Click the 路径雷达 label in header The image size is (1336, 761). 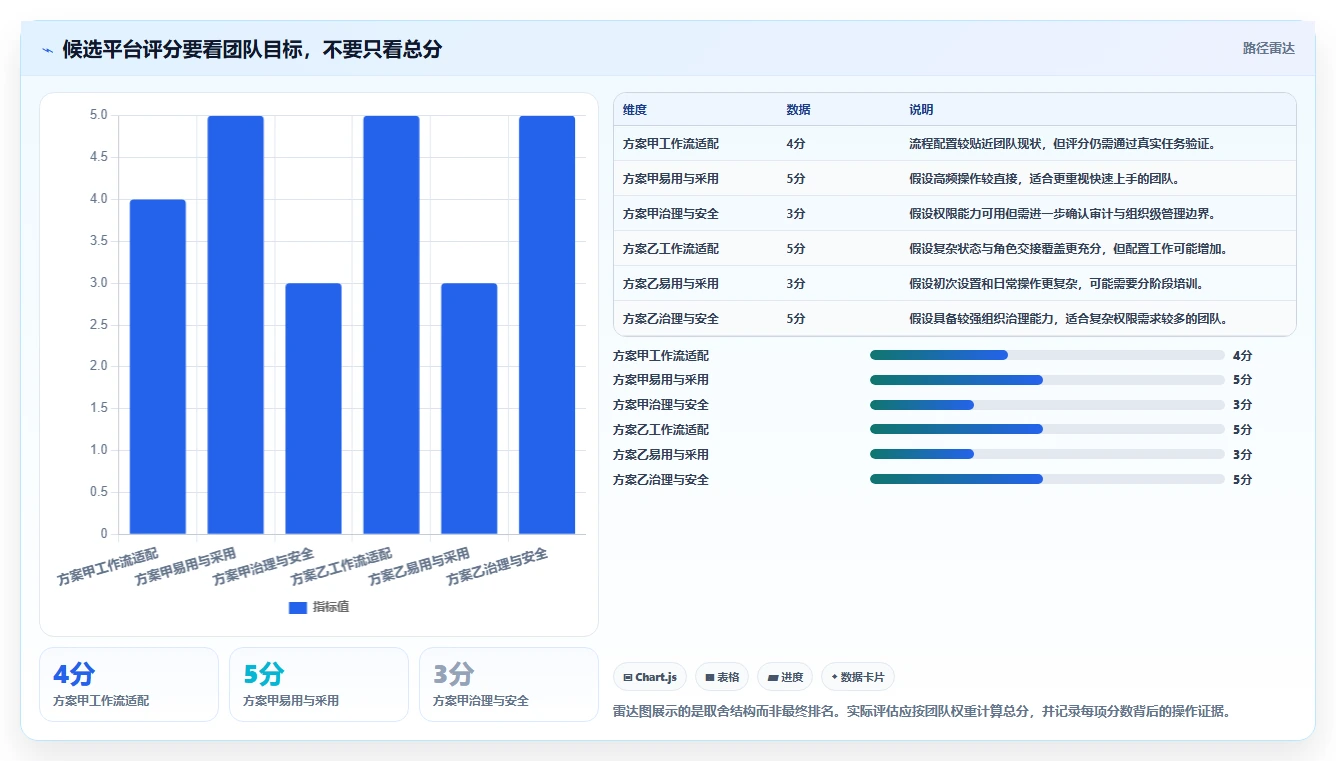pos(1268,48)
